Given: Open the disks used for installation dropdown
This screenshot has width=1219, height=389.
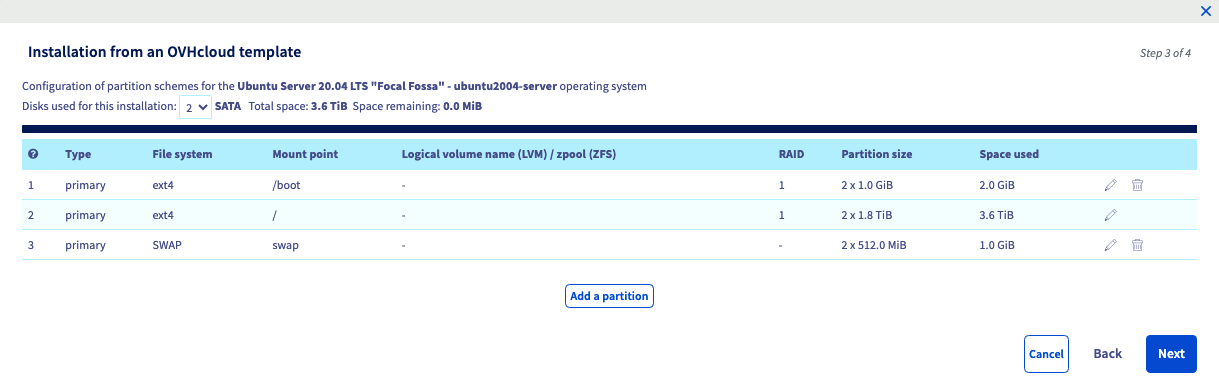Looking at the screenshot, I should (195, 106).
